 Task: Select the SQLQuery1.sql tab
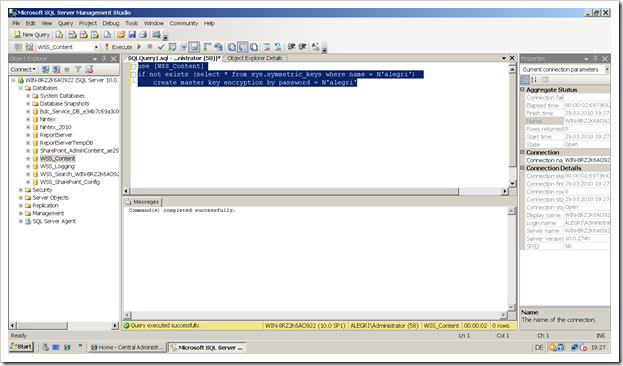coord(174,58)
